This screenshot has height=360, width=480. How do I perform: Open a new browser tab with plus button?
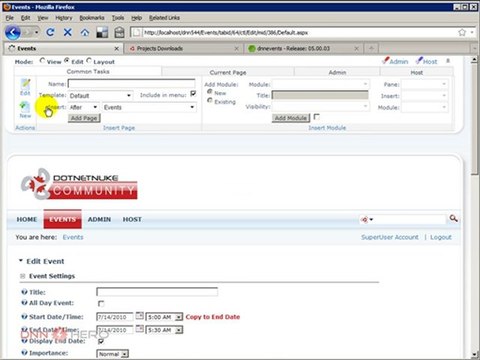point(371,49)
